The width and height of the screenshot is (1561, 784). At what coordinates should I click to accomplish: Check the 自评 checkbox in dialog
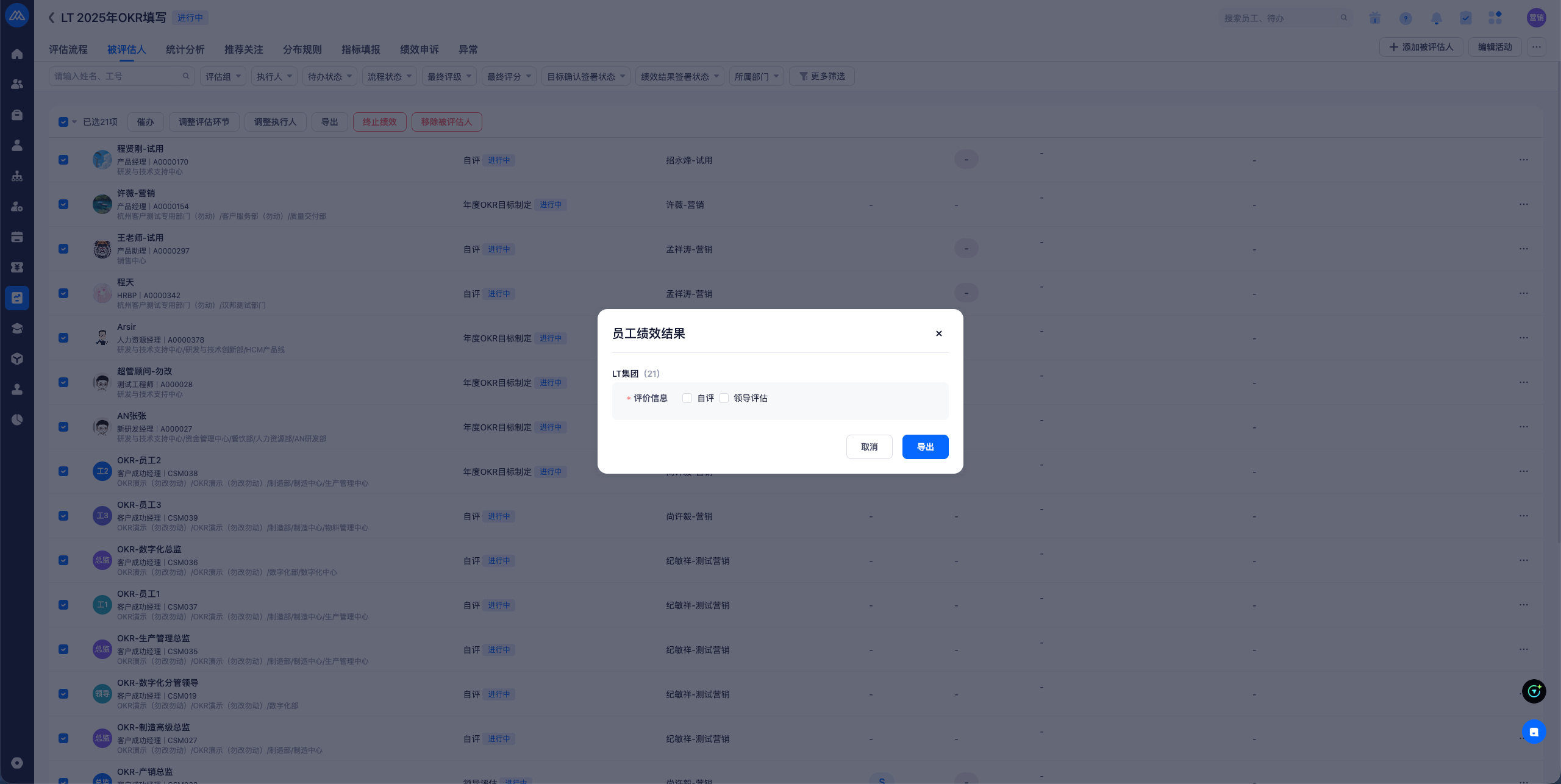point(687,398)
